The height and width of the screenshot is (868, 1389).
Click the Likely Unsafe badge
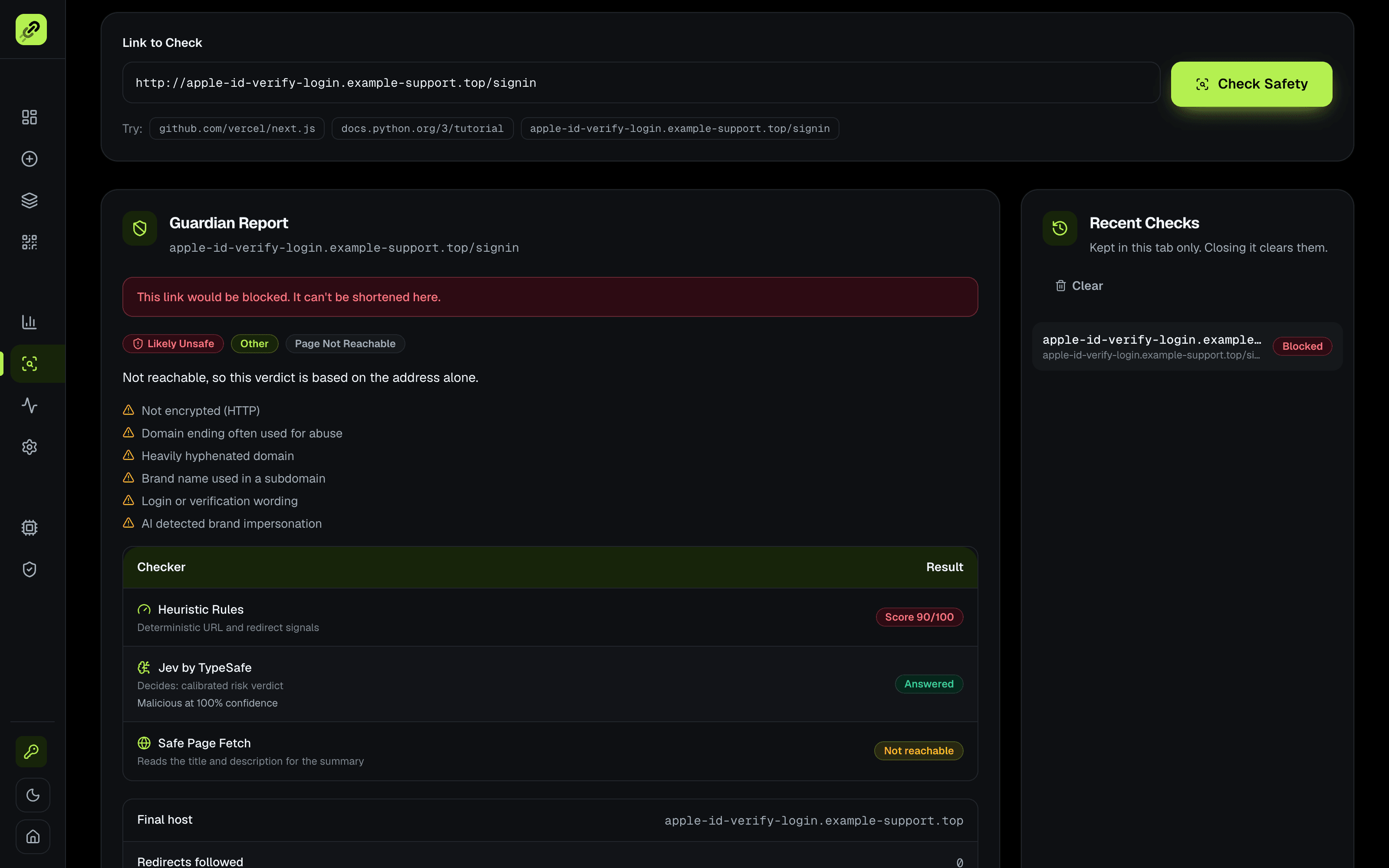pyautogui.click(x=173, y=344)
